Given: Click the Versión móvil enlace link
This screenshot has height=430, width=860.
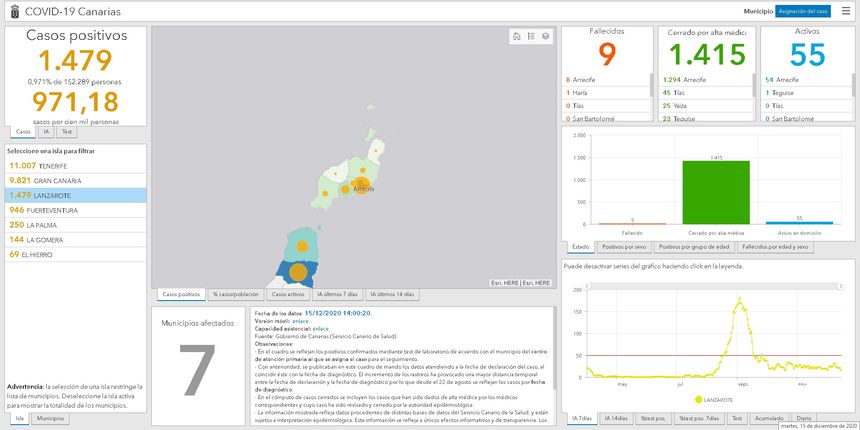Looking at the screenshot, I should pos(299,320).
